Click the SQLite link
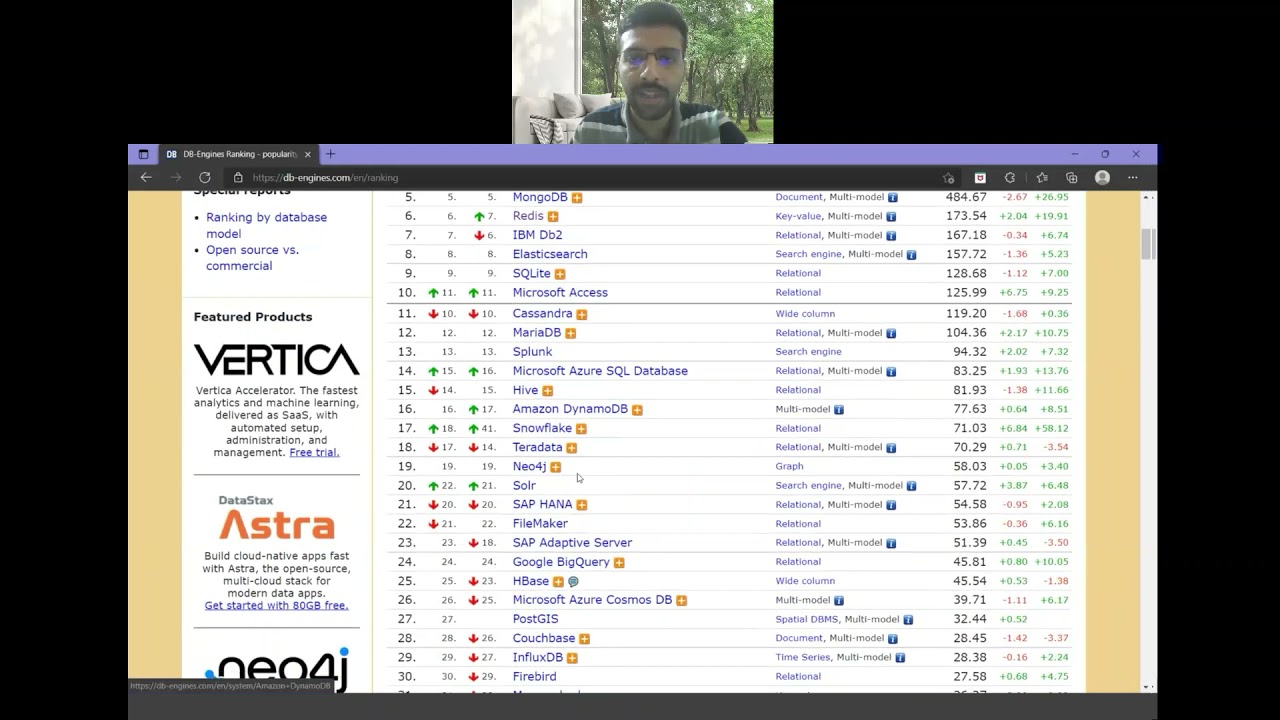This screenshot has height=720, width=1280. [532, 273]
